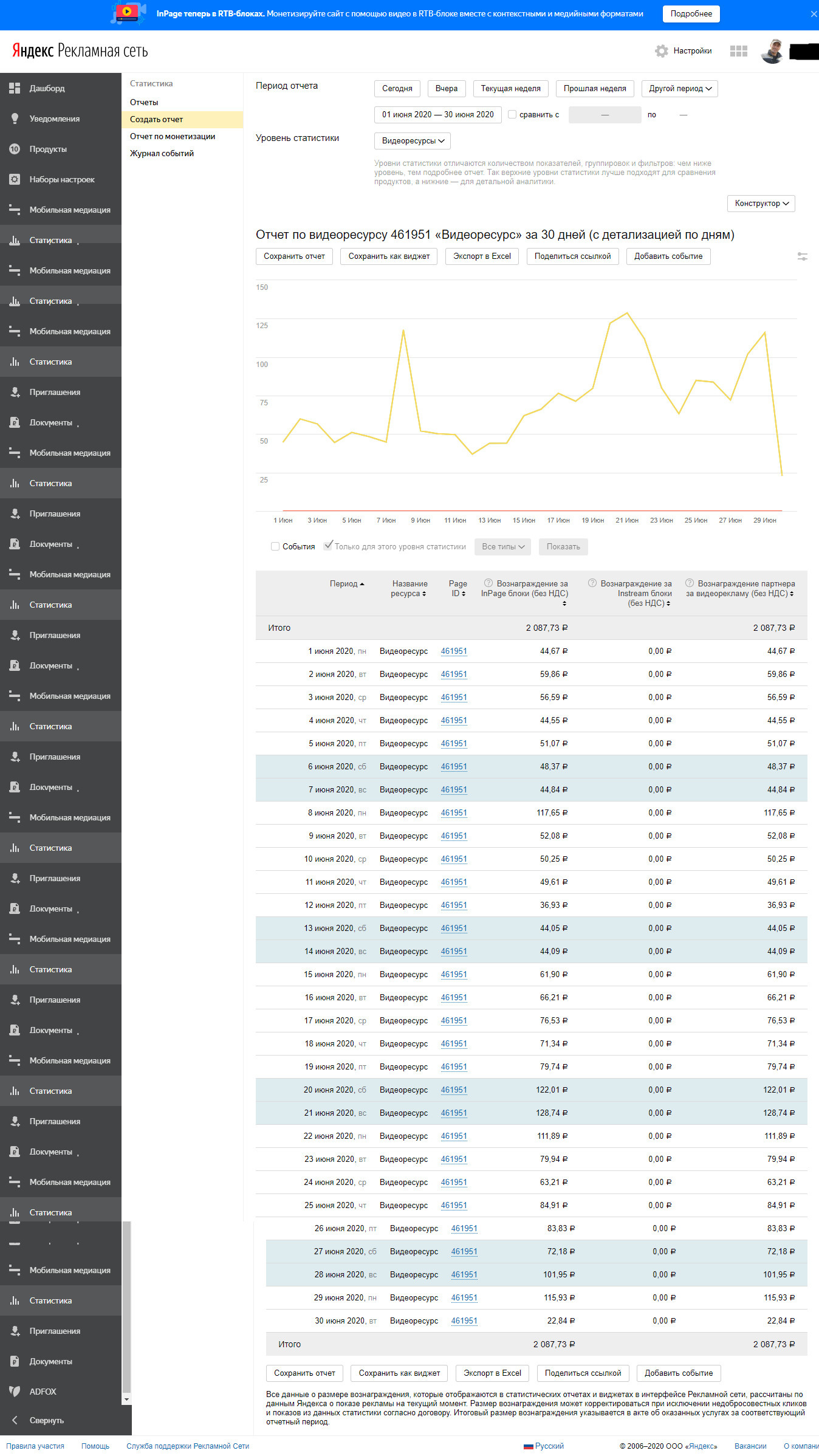
Task: Click help icon next to InPage reward column
Action: coord(488,583)
